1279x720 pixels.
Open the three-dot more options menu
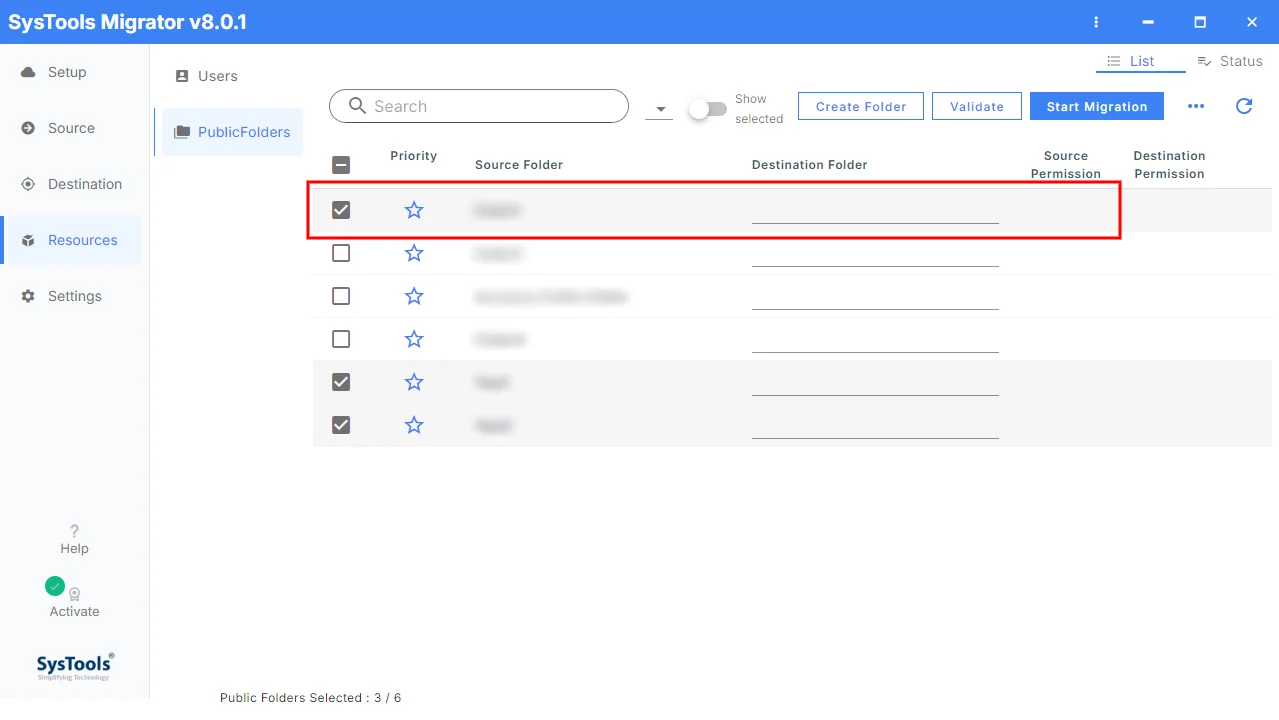point(1196,106)
